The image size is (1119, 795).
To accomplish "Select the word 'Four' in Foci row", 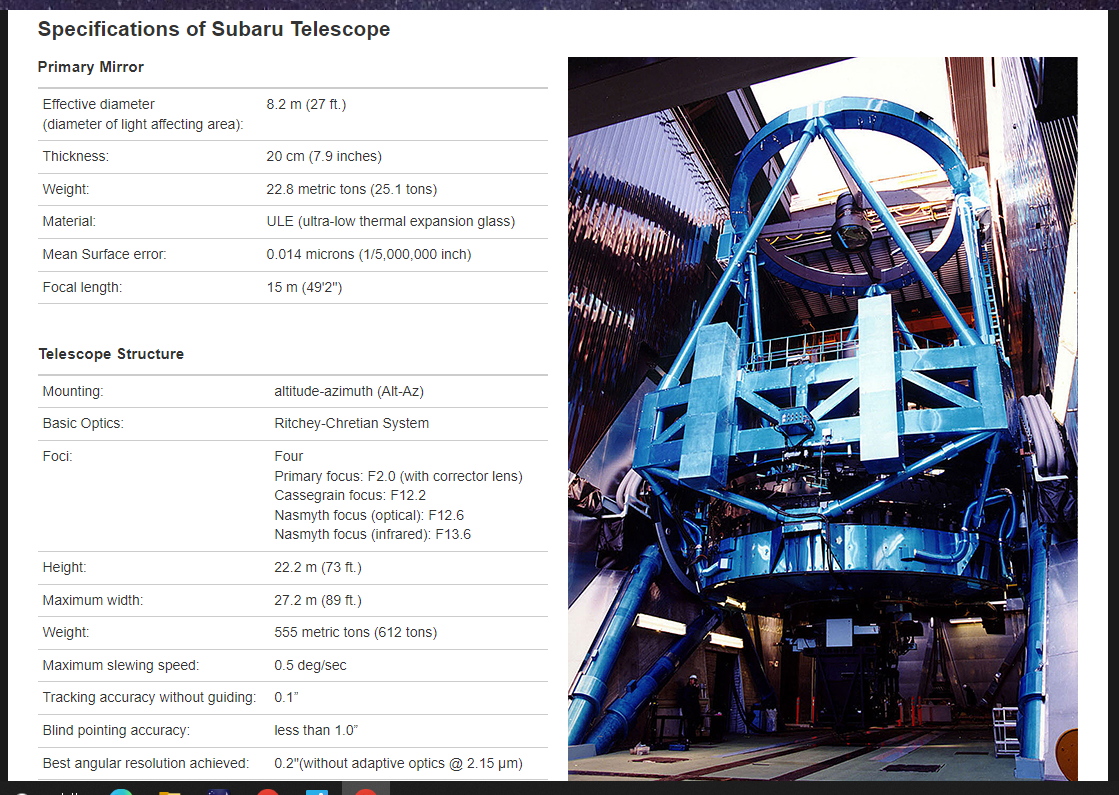I will [289, 456].
